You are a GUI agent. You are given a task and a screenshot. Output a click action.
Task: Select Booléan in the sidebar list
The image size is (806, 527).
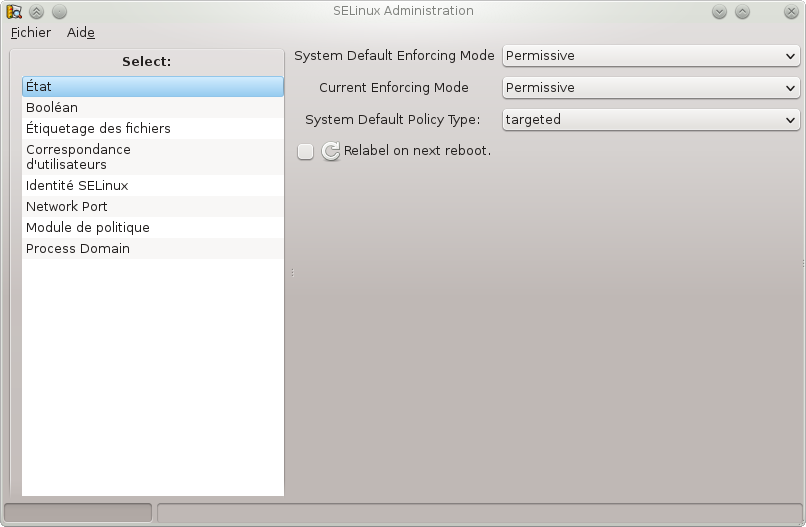pyautogui.click(x=153, y=107)
